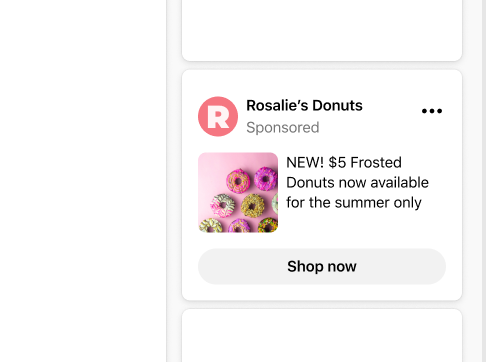Click the "for the summer only" text line
This screenshot has height=362, width=486.
click(x=354, y=203)
